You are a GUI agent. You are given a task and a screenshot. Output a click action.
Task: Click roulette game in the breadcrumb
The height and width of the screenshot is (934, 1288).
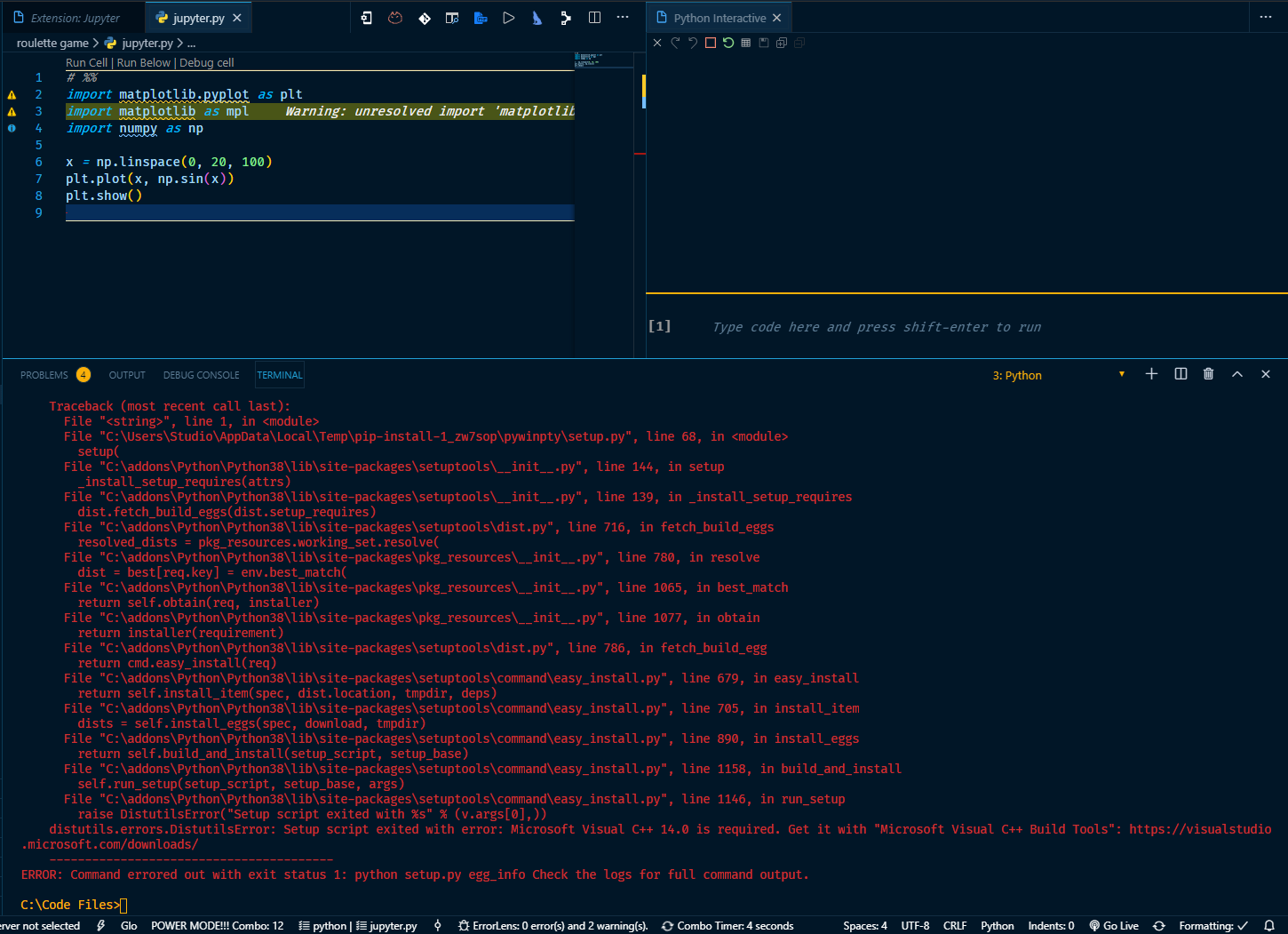click(52, 43)
